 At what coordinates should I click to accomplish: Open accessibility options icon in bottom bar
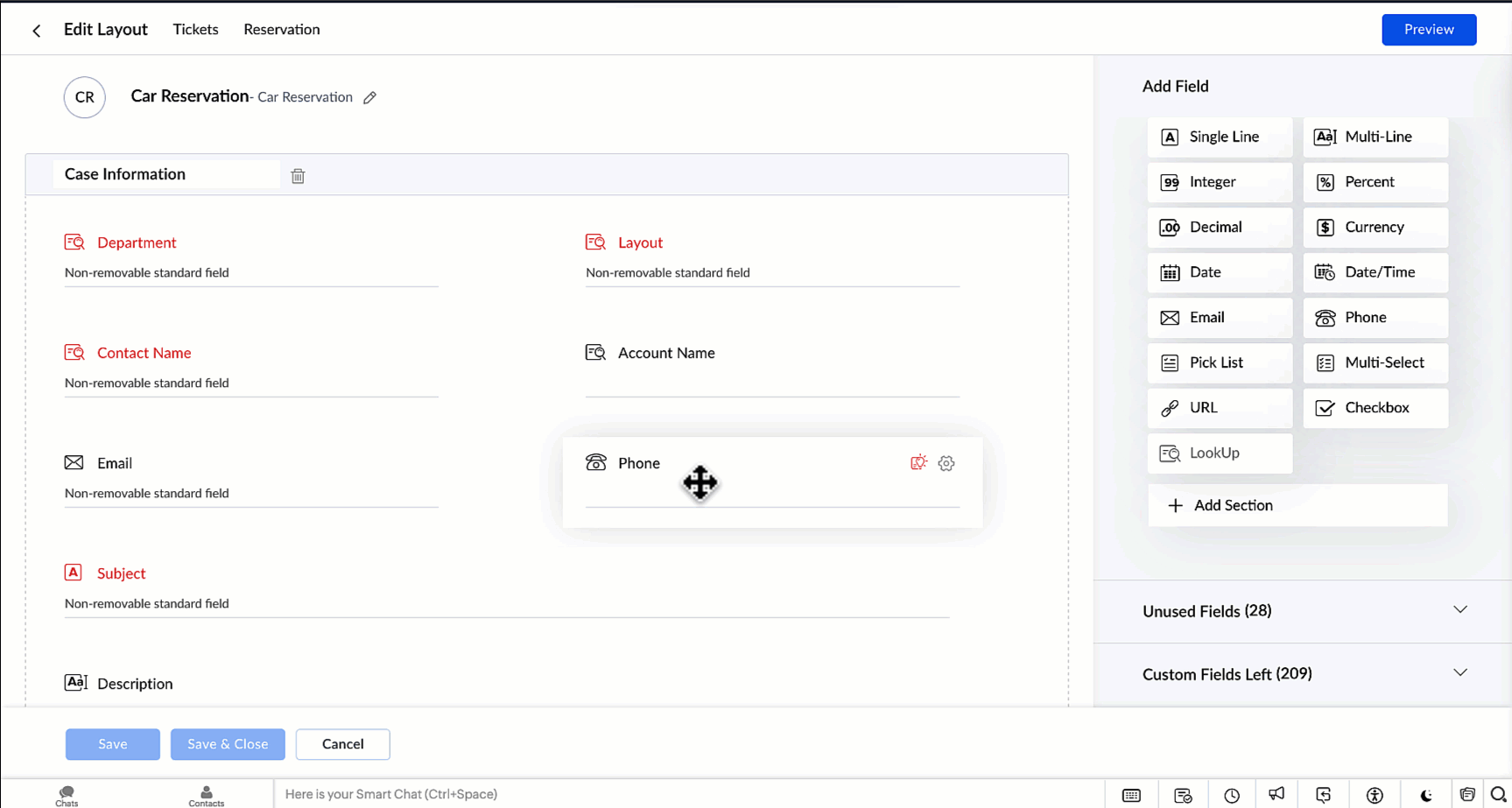click(1375, 795)
